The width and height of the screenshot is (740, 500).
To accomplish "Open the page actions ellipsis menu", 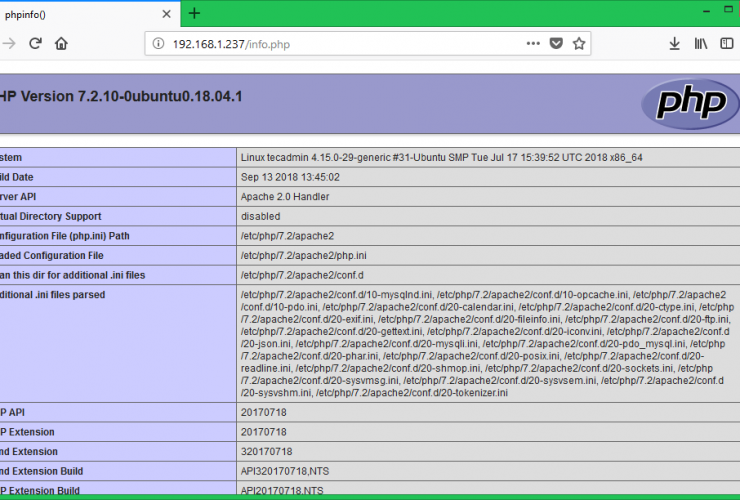I will (533, 44).
